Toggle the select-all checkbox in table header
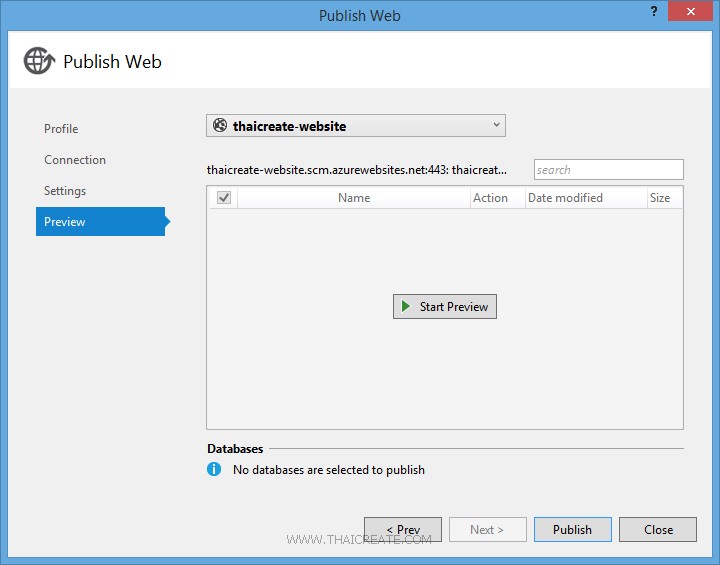This screenshot has height=565, width=720. tap(224, 198)
